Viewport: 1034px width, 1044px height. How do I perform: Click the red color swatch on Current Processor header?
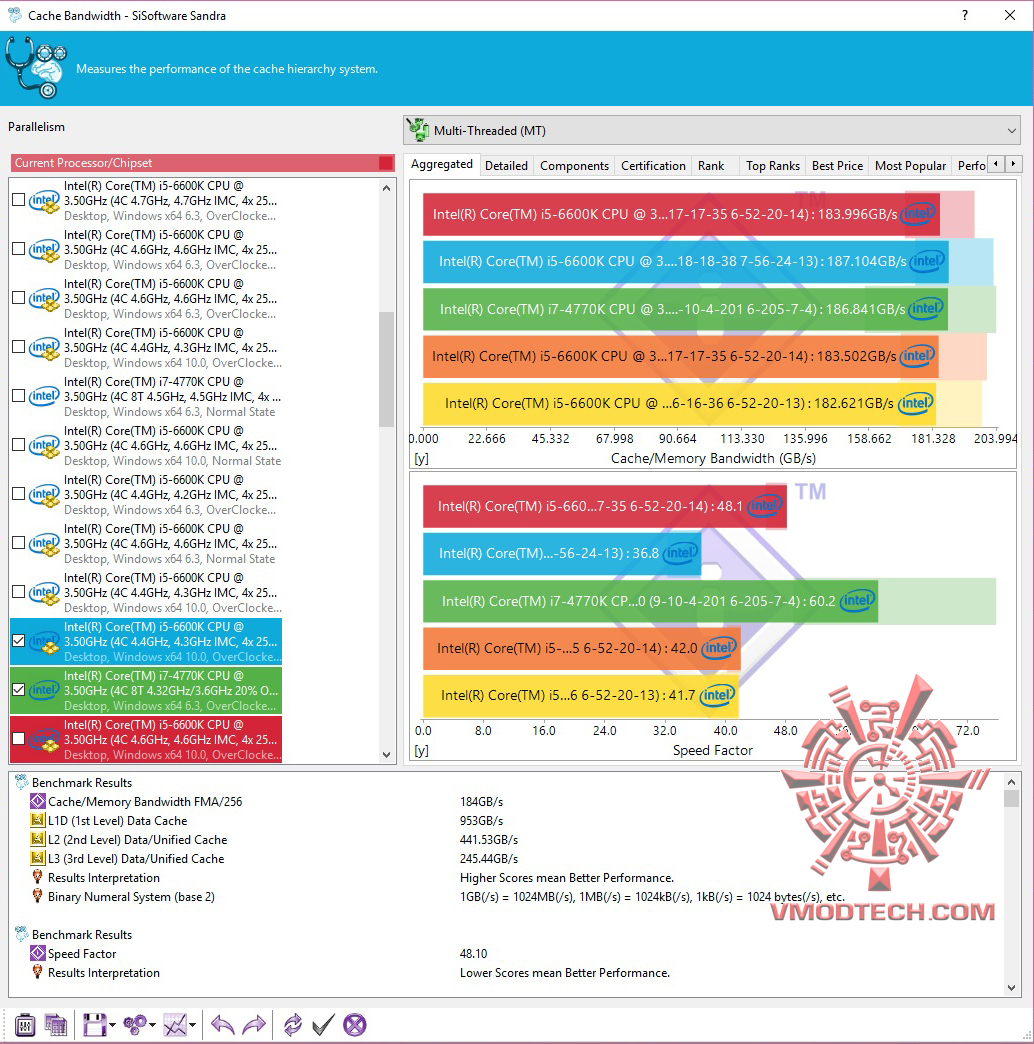(x=386, y=163)
